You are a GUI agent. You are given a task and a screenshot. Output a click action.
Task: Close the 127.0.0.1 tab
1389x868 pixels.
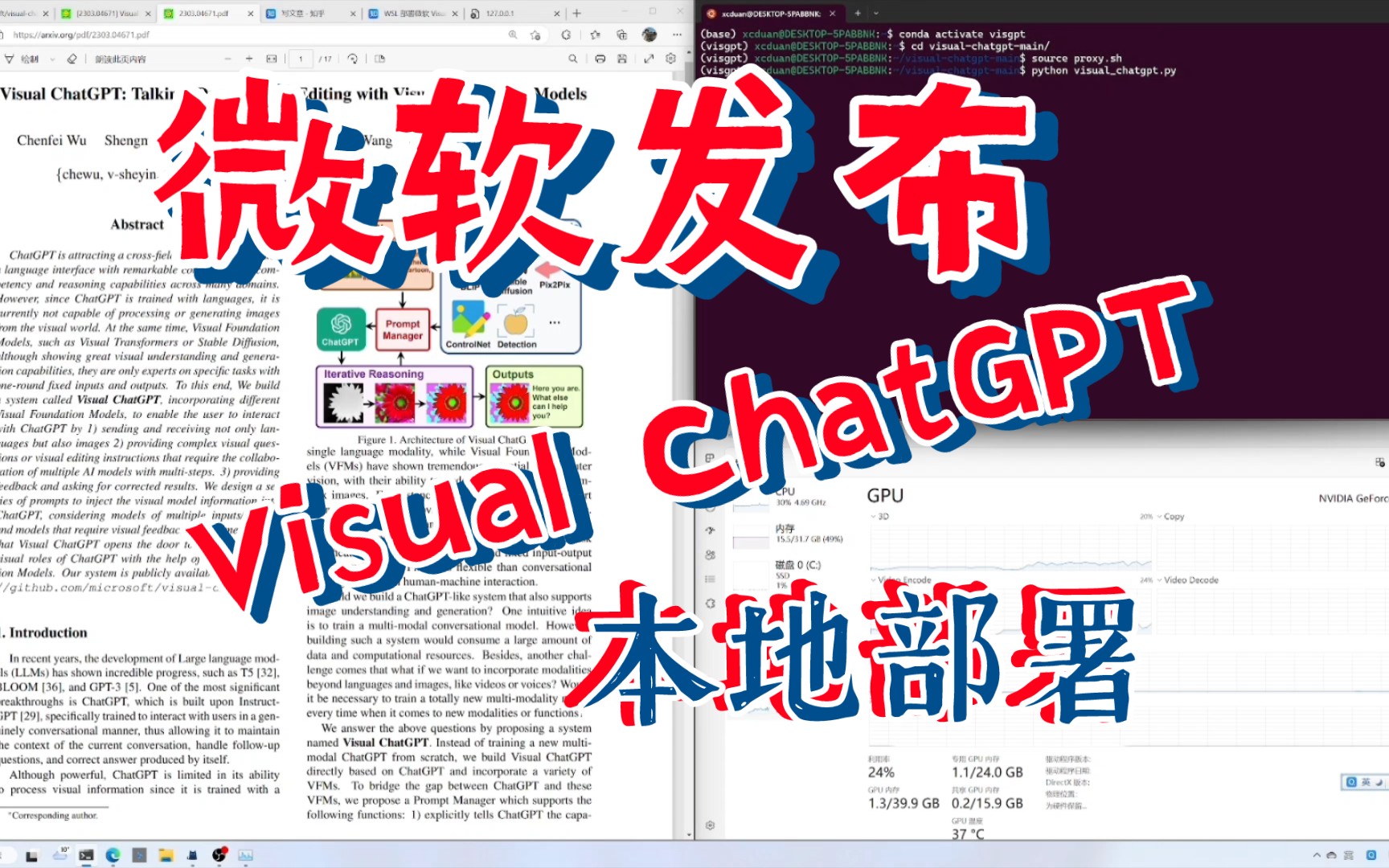(x=557, y=14)
